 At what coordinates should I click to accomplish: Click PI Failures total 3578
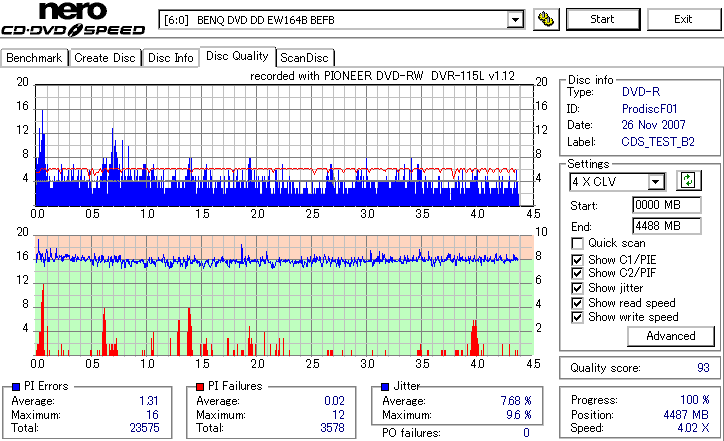pyautogui.click(x=332, y=428)
